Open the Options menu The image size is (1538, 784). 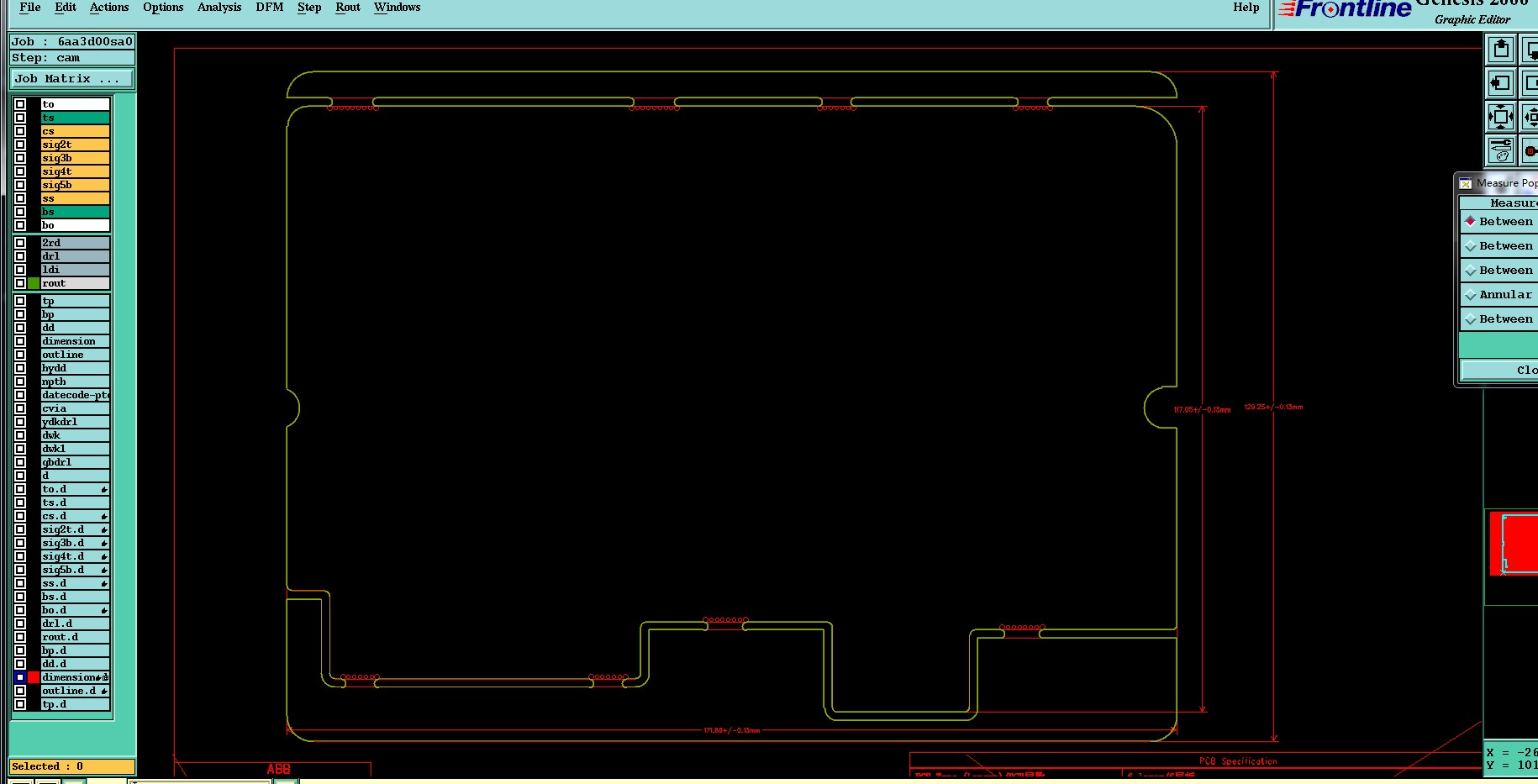(x=163, y=8)
